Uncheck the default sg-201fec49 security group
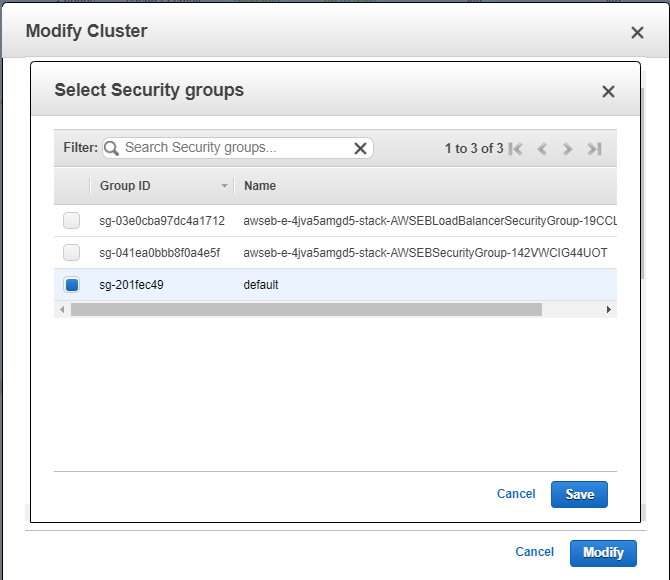This screenshot has height=580, width=670. pyautogui.click(x=71, y=285)
